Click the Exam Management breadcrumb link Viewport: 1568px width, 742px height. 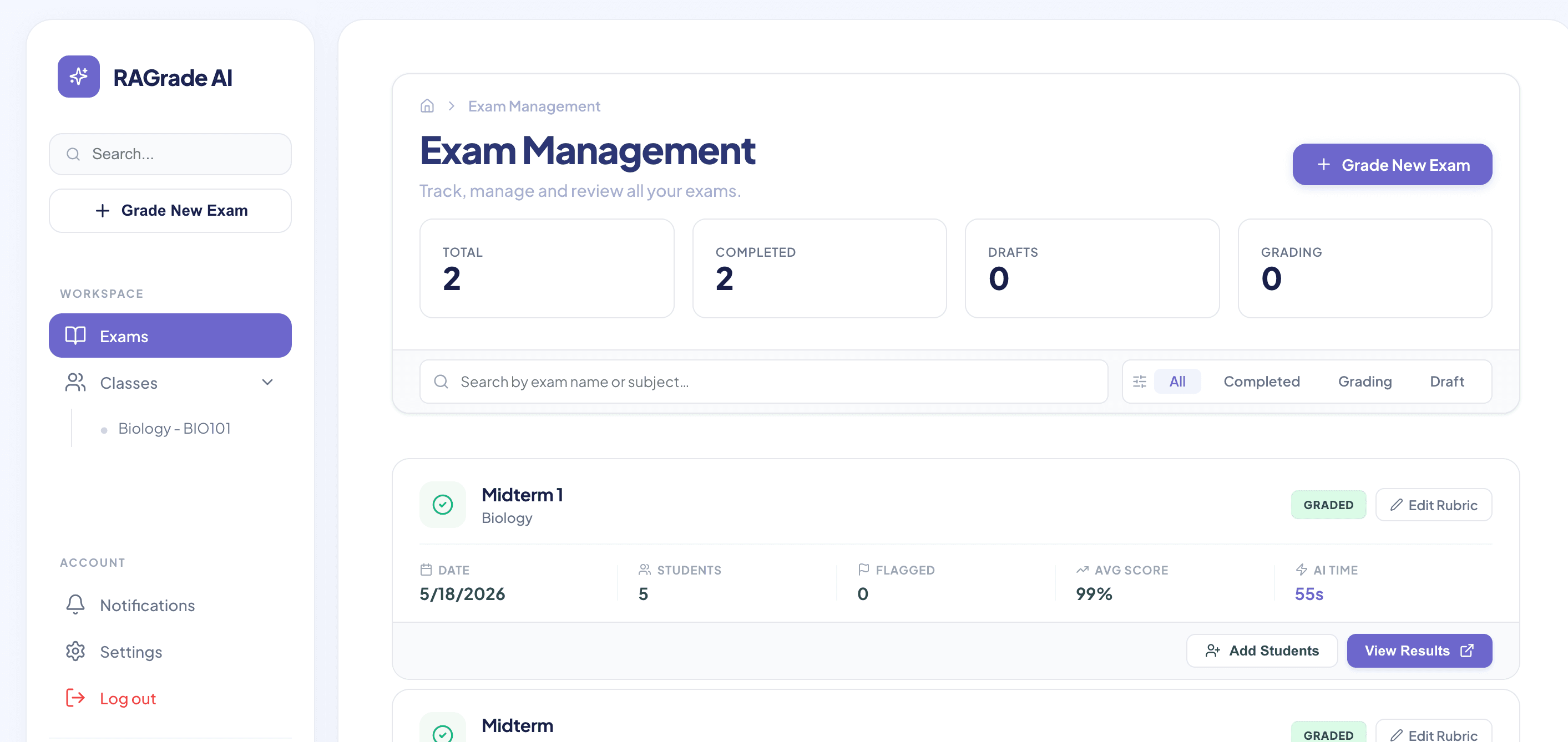pyautogui.click(x=534, y=106)
